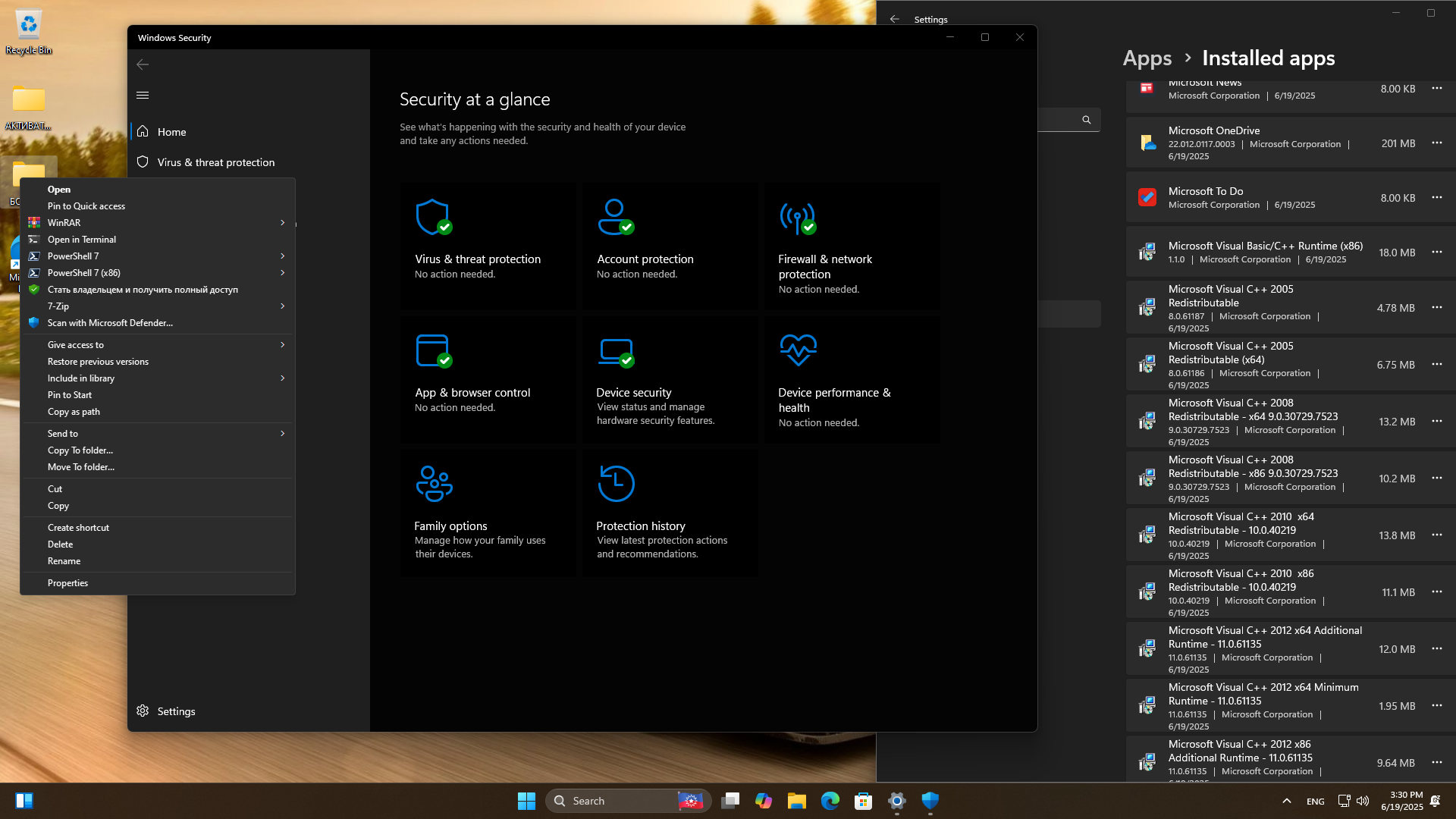Open the Account protection person icon
The width and height of the screenshot is (1456, 819).
616,218
